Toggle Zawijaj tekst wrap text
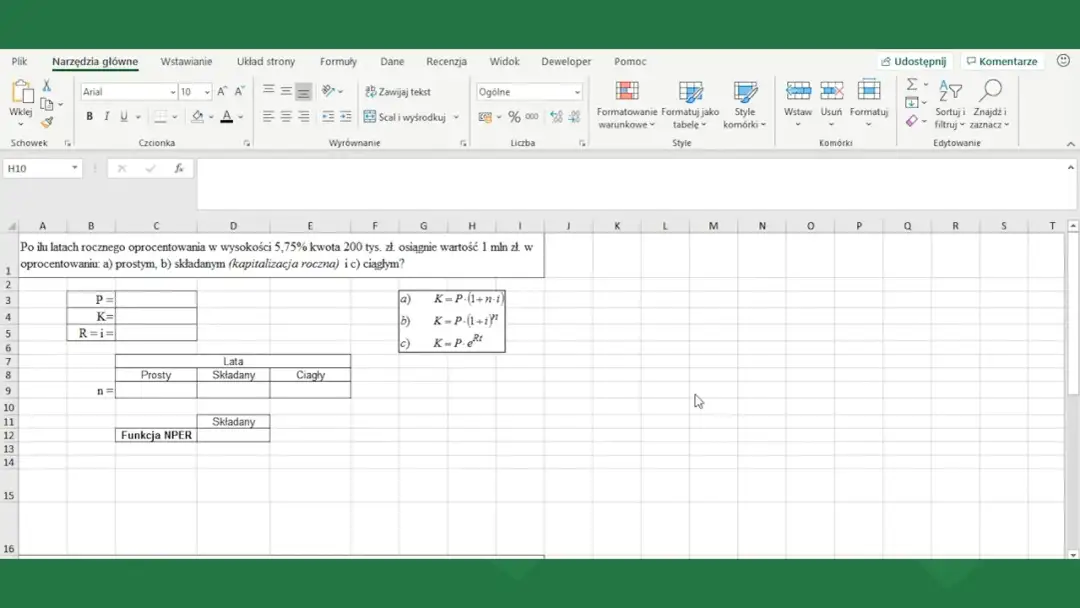 click(397, 92)
